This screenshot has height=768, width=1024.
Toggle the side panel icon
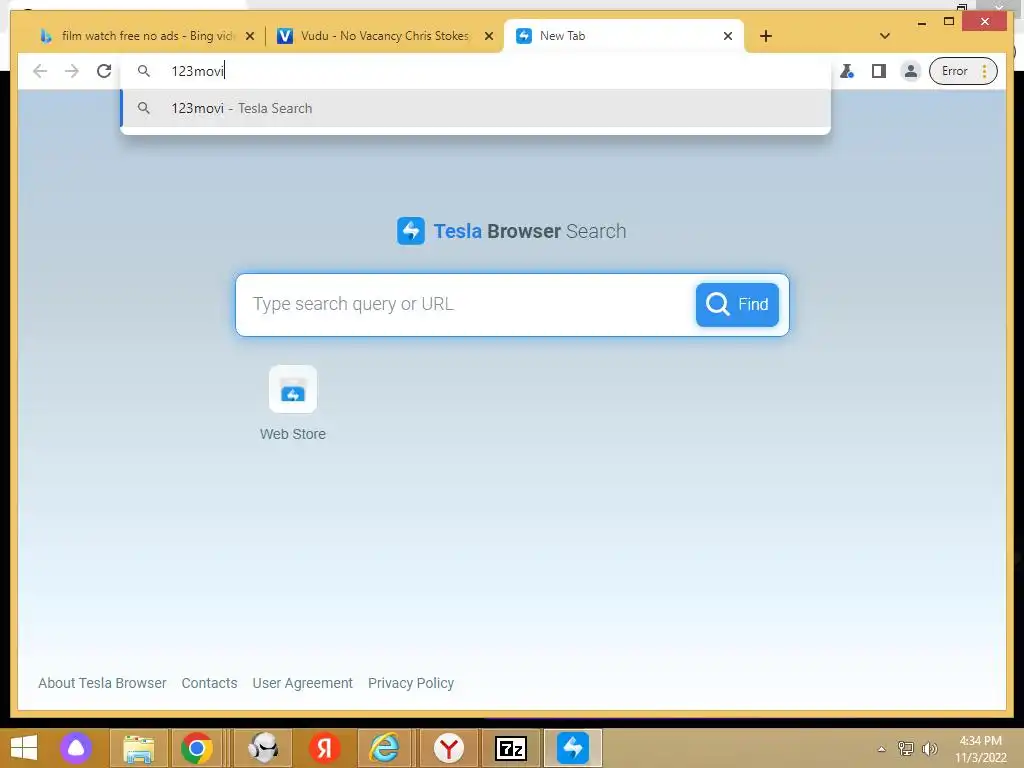879,71
